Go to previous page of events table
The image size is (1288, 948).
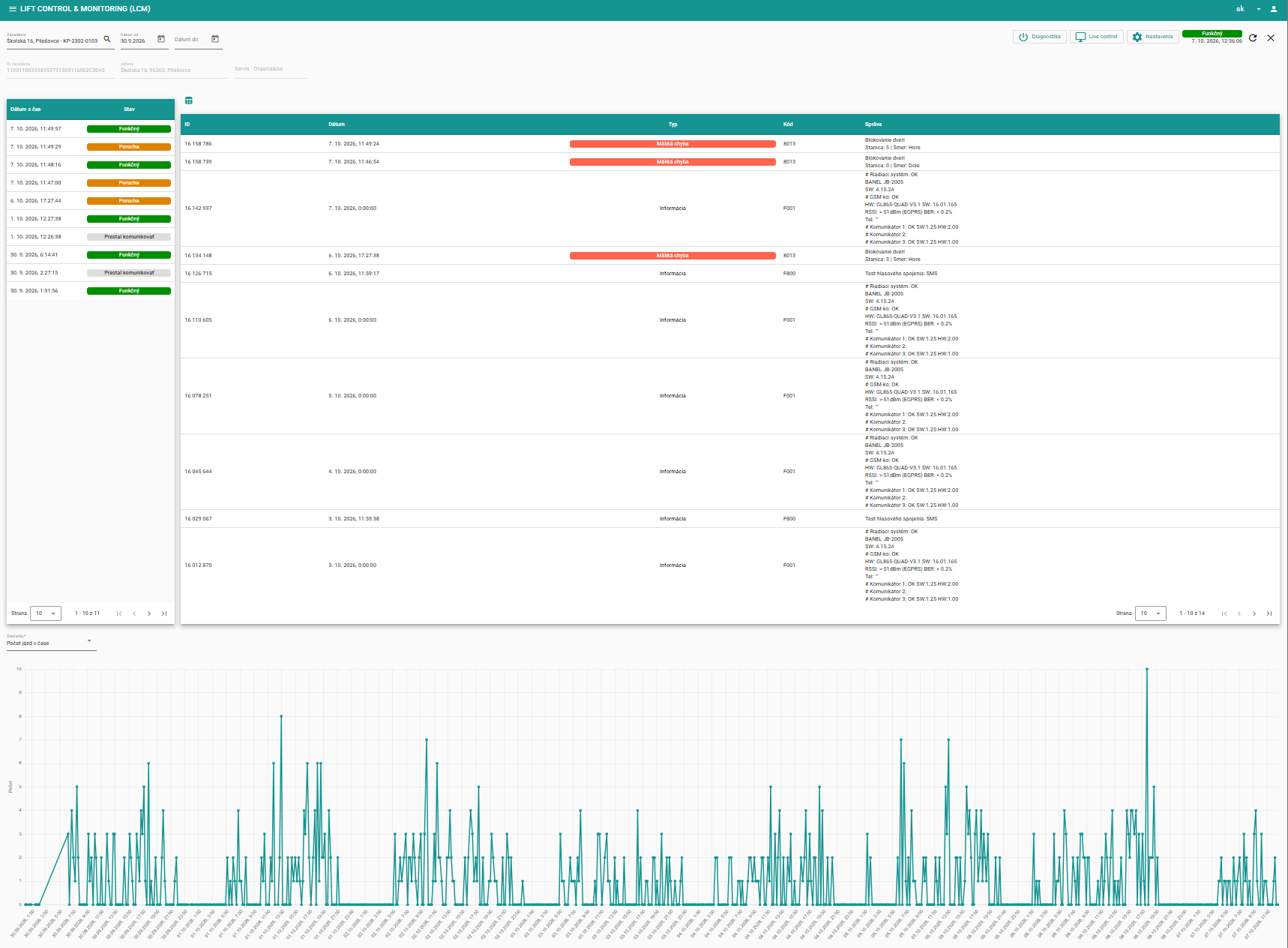(x=1239, y=613)
